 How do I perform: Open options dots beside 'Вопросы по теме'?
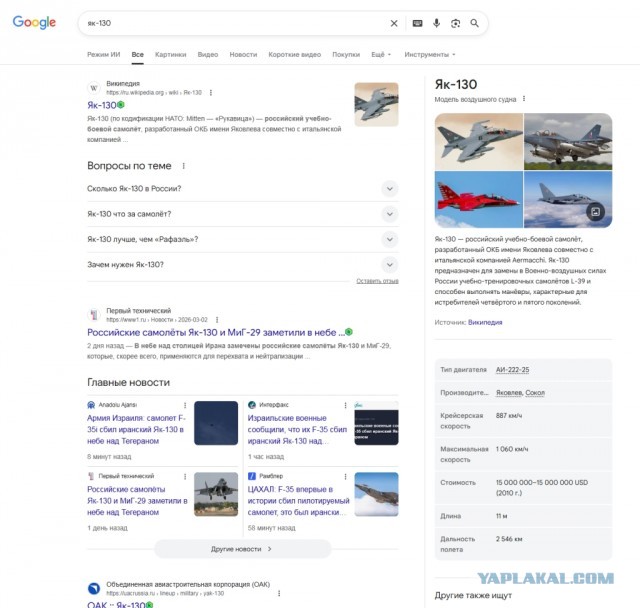184,166
